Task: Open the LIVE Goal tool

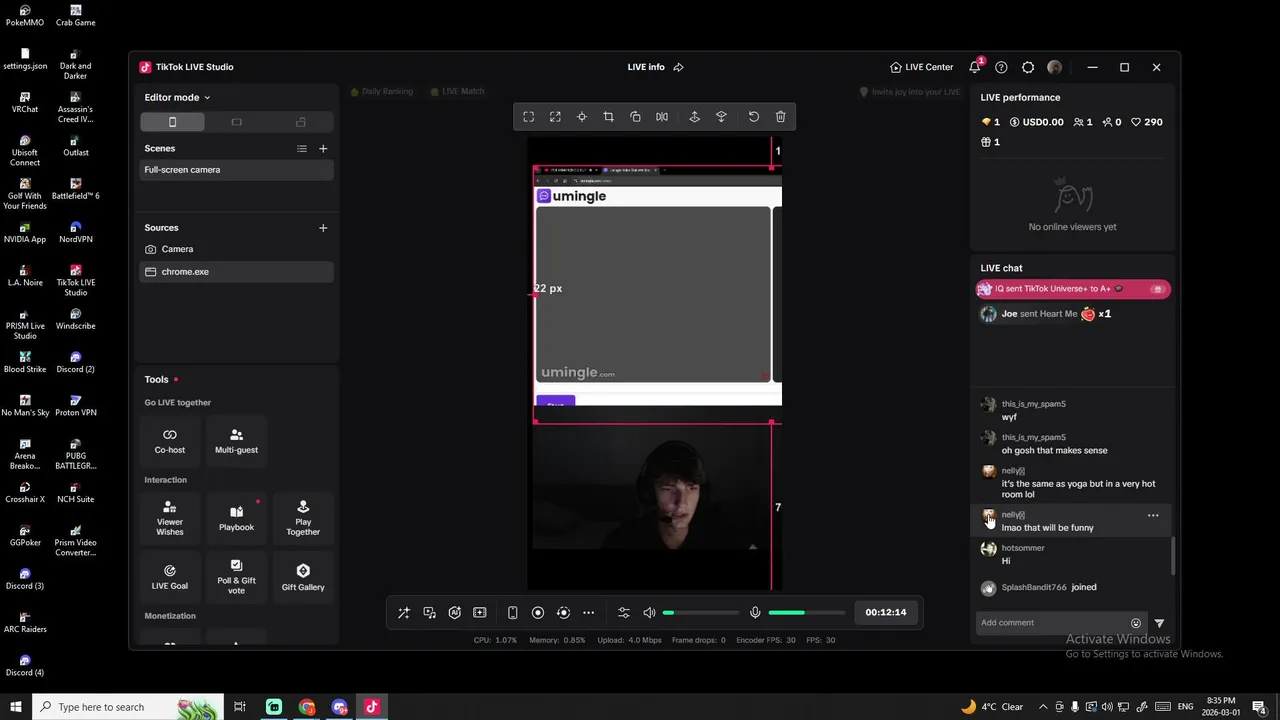Action: pyautogui.click(x=170, y=577)
